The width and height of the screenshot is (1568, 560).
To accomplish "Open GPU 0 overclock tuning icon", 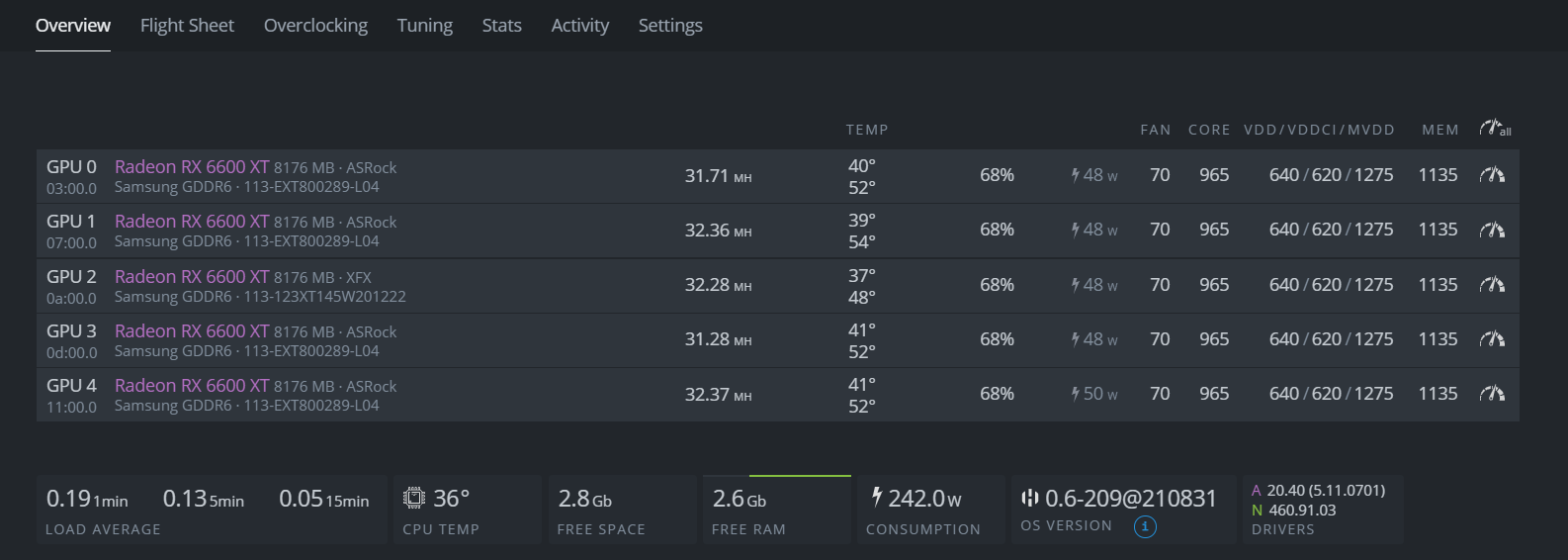I will point(1492,175).
